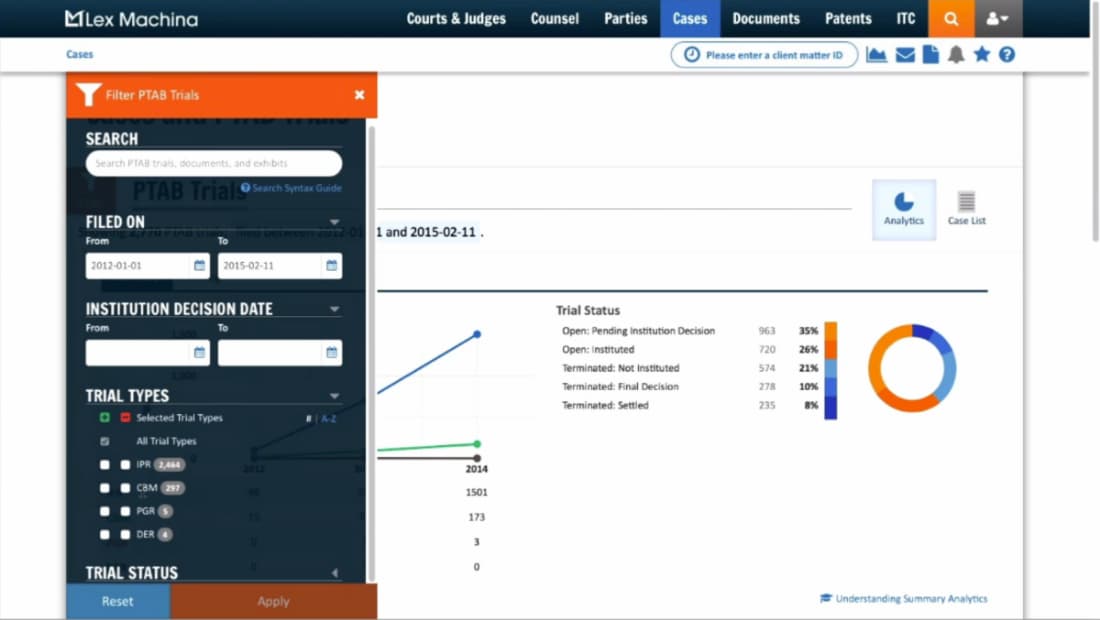Click the analytics chart icon in toolbar
1100x620 pixels.
(876, 54)
